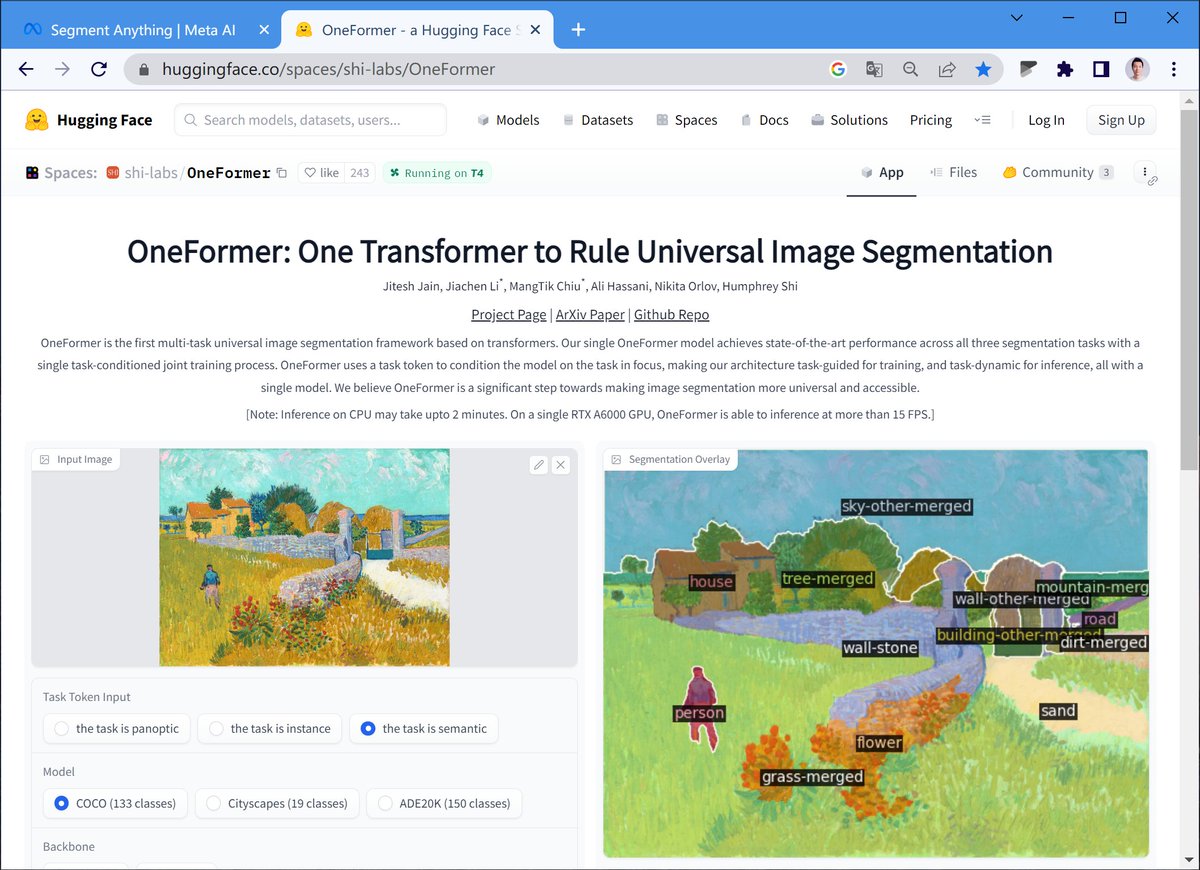Open the Project Page link
This screenshot has width=1200, height=870.
509,314
